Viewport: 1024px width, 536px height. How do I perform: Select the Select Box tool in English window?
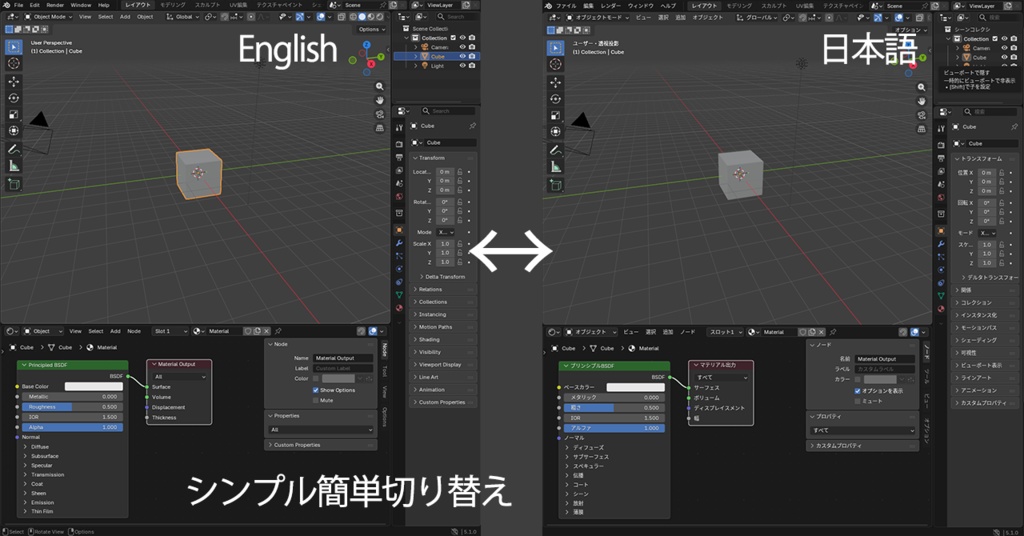13,47
